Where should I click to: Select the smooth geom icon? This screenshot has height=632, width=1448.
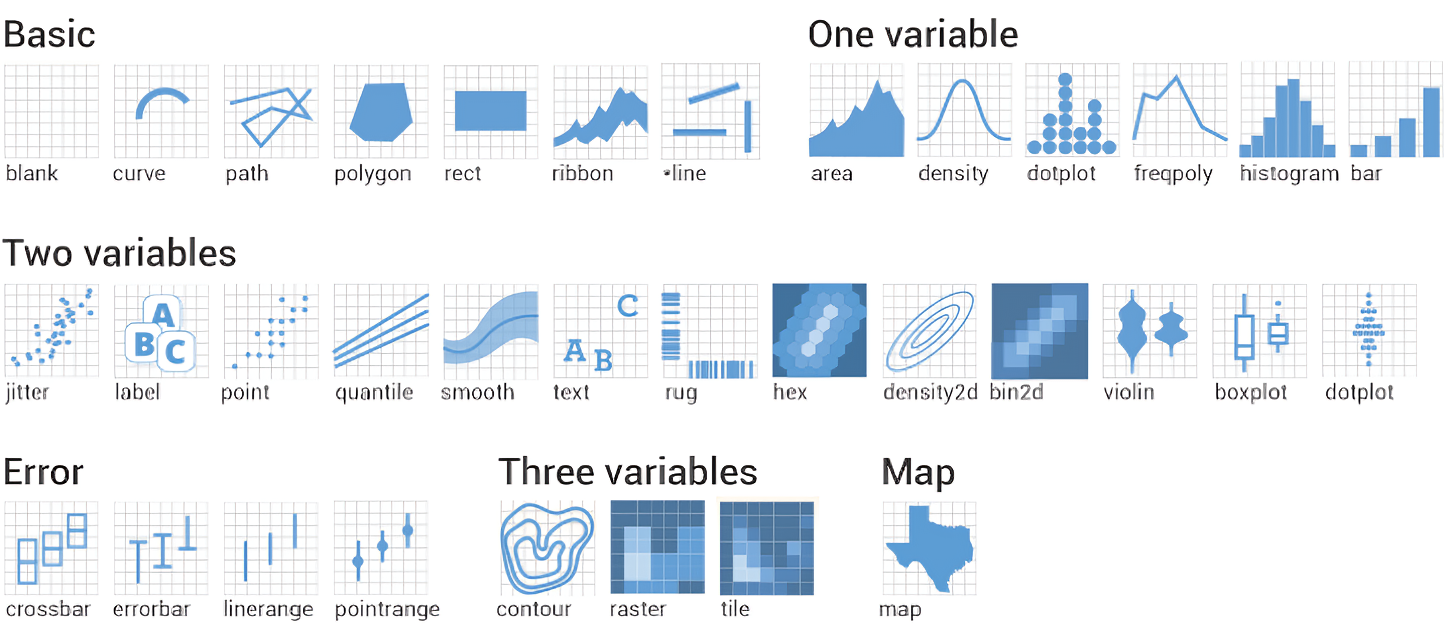tap(491, 330)
